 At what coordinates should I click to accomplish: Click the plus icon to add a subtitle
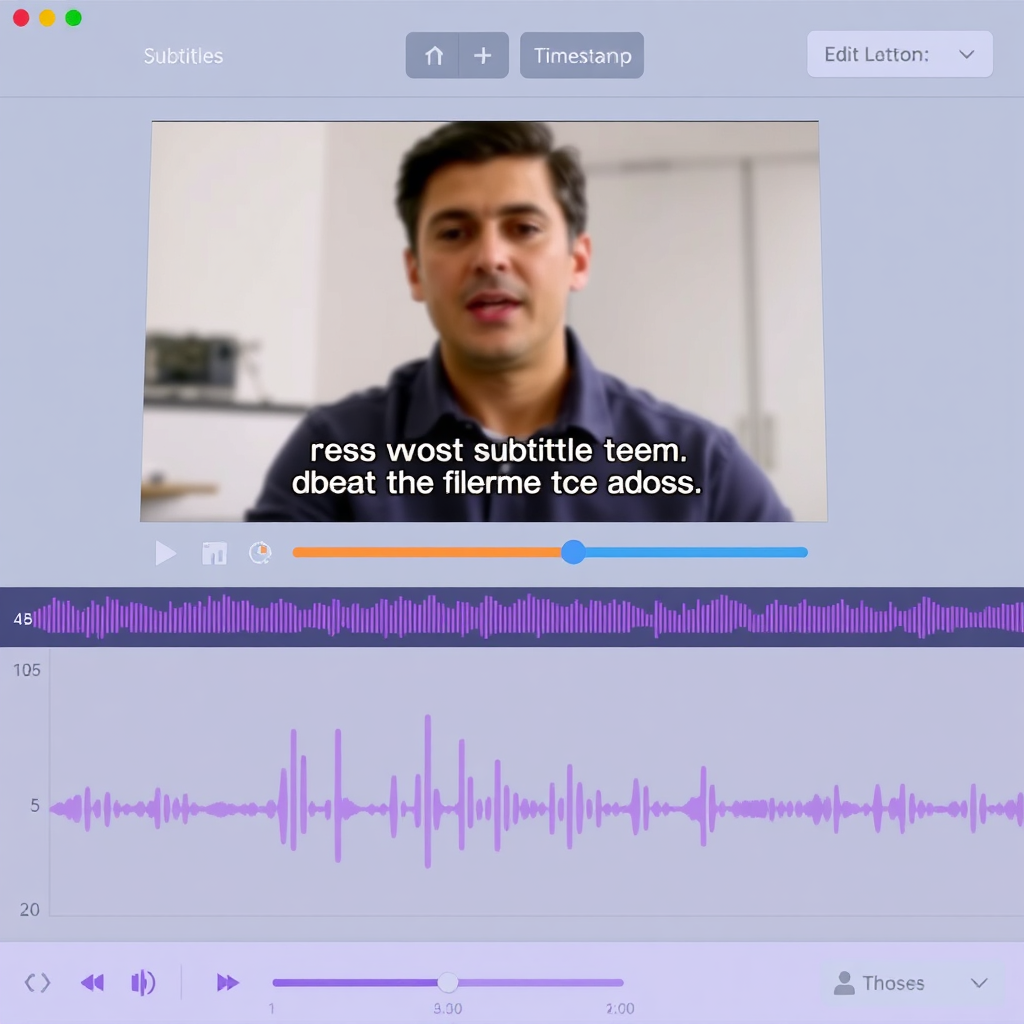483,55
